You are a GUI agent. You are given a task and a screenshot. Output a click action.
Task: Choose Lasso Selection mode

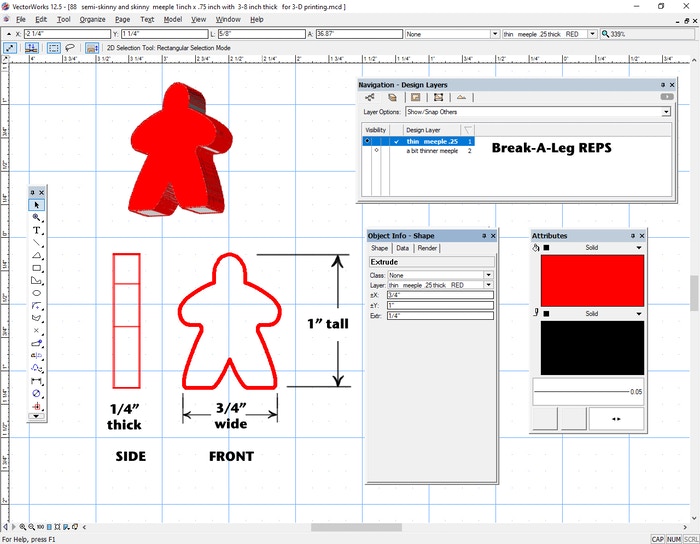coord(70,48)
